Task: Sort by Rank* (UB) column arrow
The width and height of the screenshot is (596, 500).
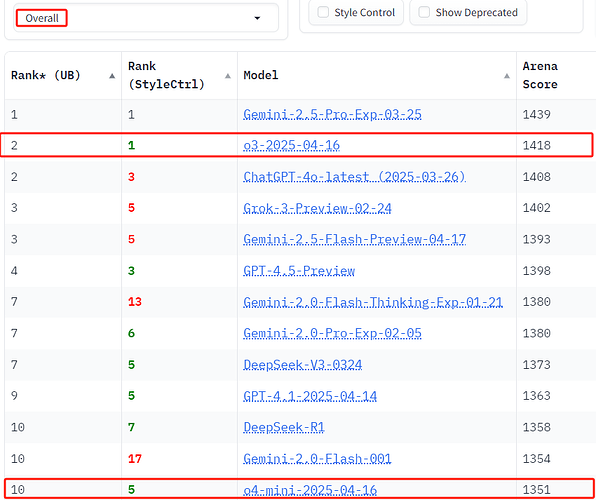Action: tap(112, 76)
